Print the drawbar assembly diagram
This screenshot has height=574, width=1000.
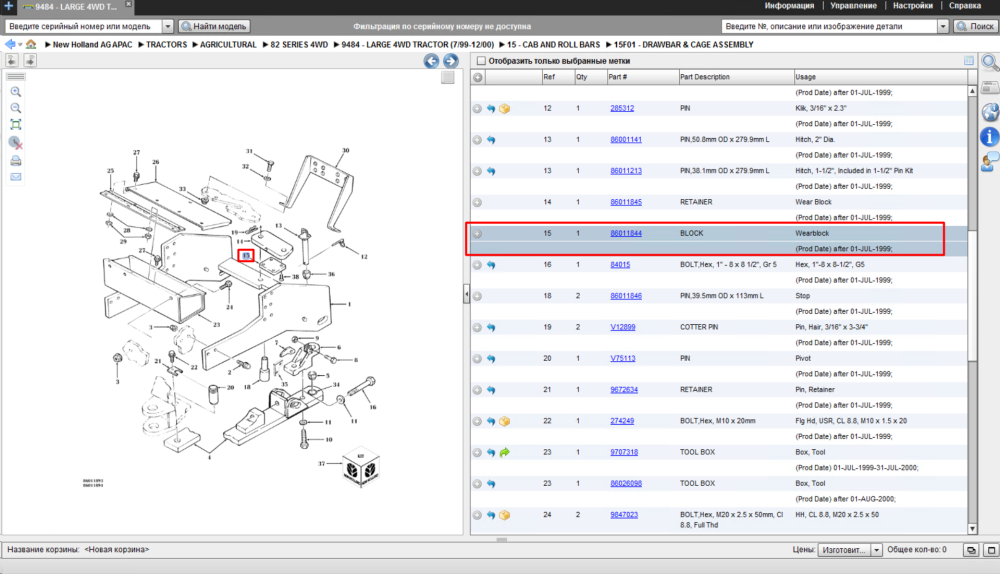pyautogui.click(x=16, y=160)
